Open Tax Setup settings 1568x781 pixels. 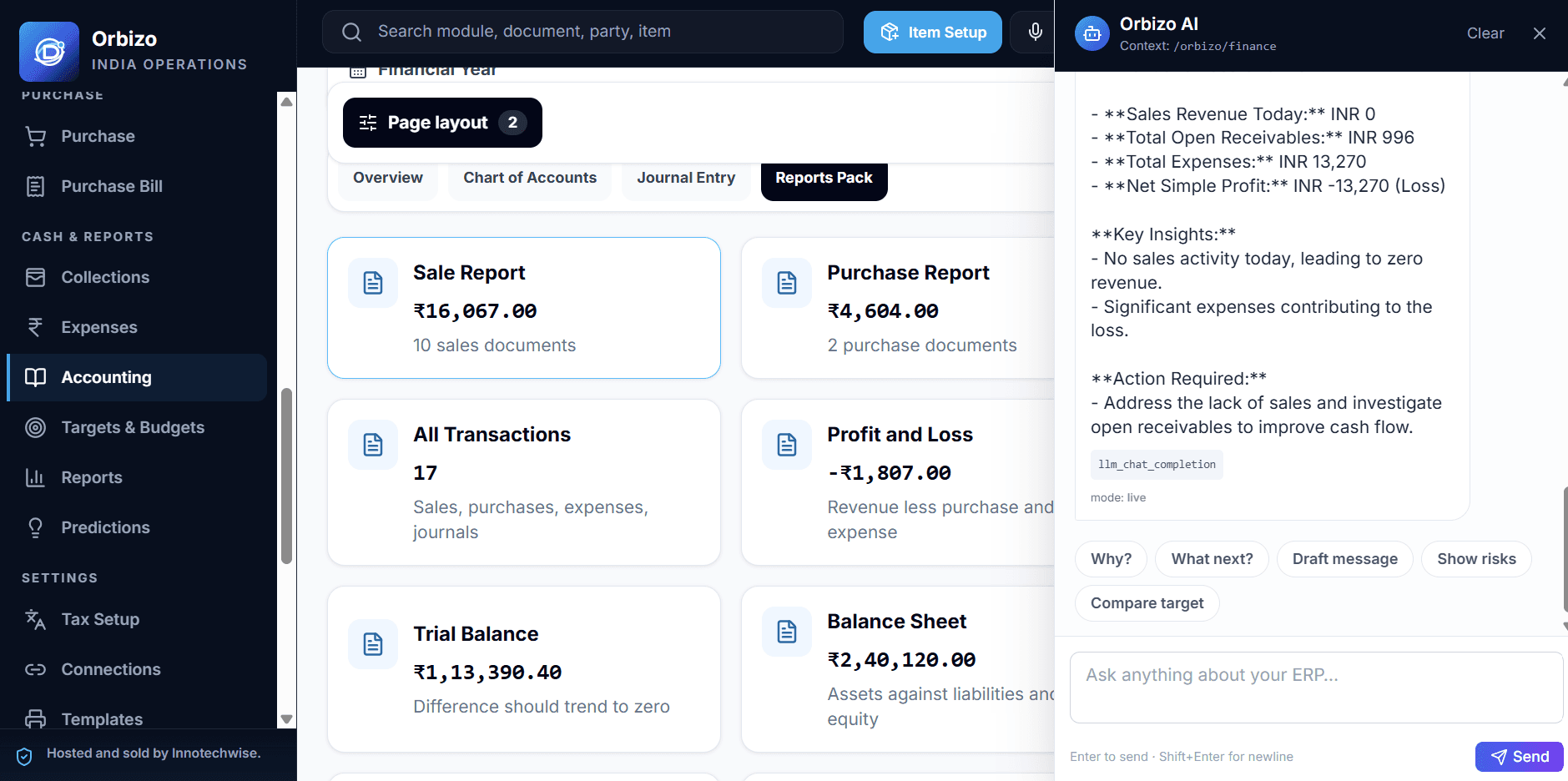pyautogui.click(x=137, y=619)
